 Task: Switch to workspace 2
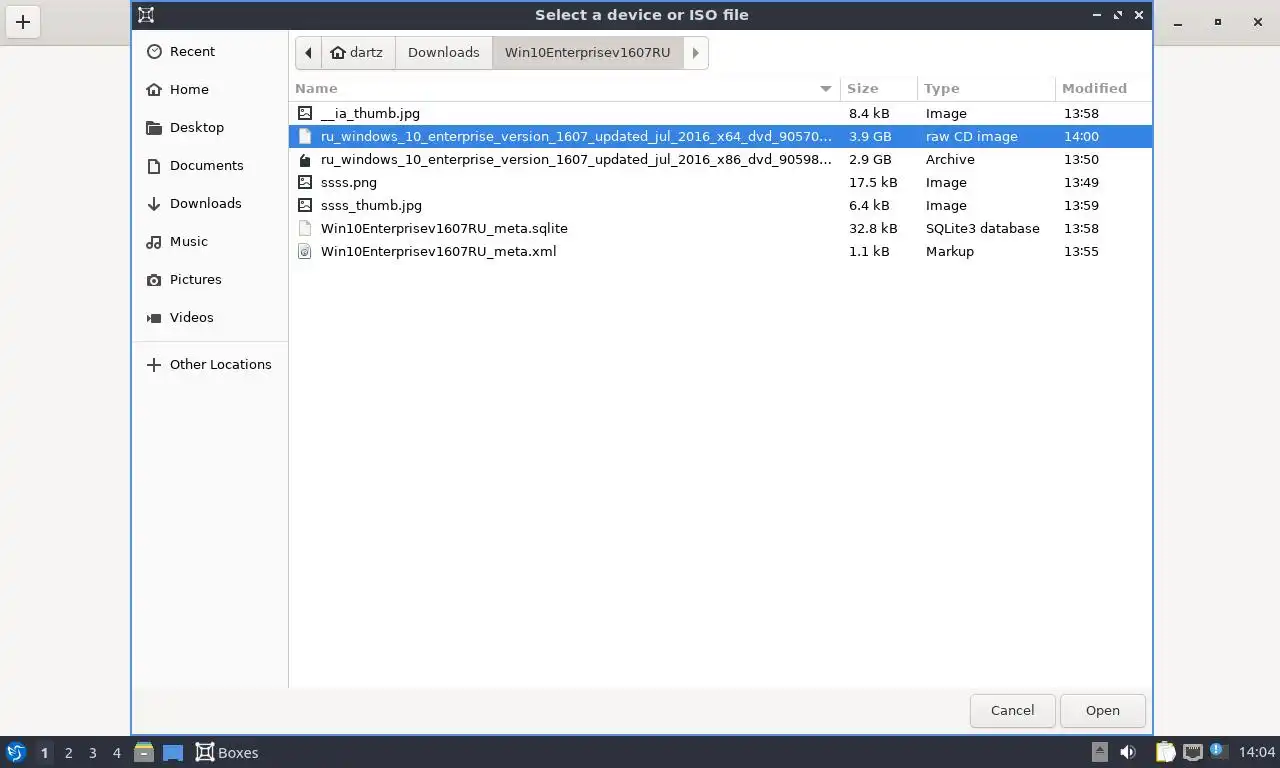68,753
